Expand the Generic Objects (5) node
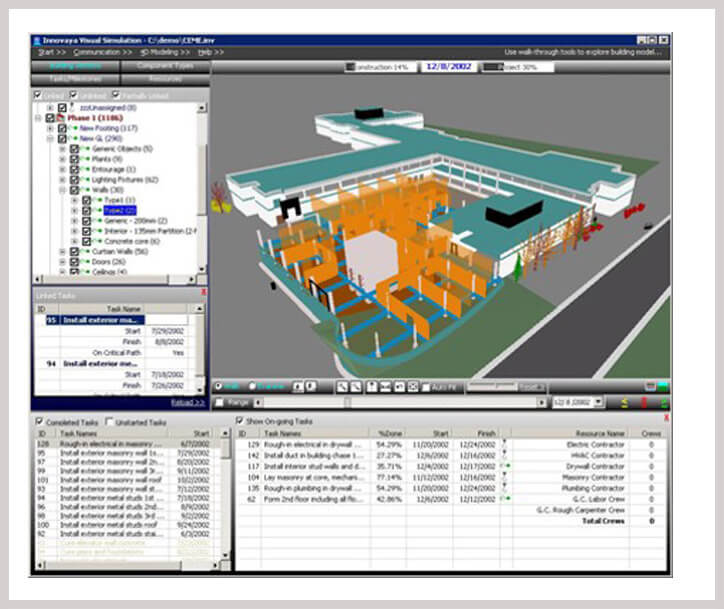Screen dimensions: 724x609 [62, 149]
